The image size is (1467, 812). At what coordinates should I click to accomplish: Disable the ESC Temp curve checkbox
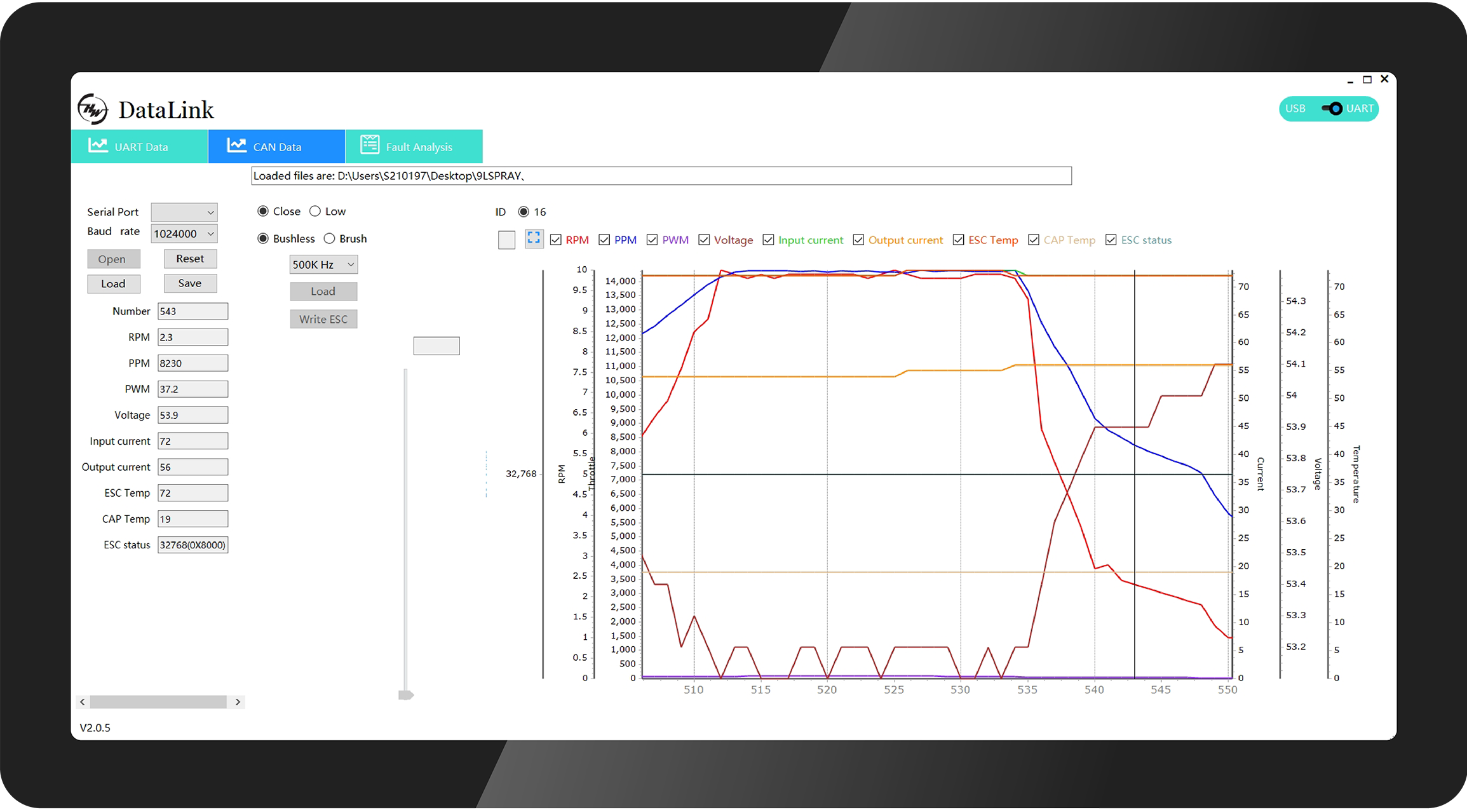click(x=958, y=240)
